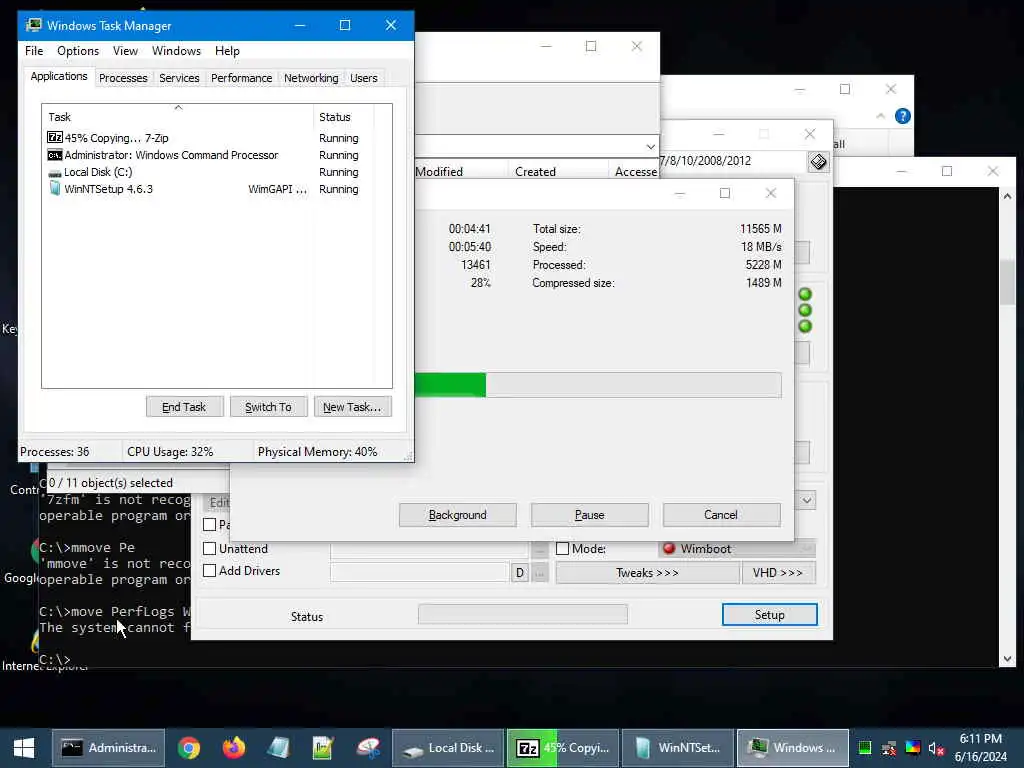Image resolution: width=1024 pixels, height=768 pixels.
Task: Click the WinNTSetup Status progress bar
Action: click(522, 614)
